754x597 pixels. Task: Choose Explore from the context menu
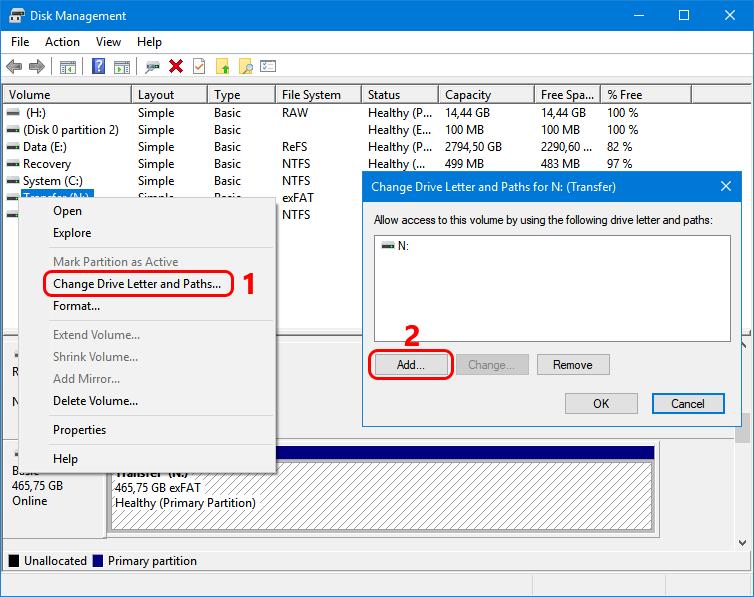[72, 233]
